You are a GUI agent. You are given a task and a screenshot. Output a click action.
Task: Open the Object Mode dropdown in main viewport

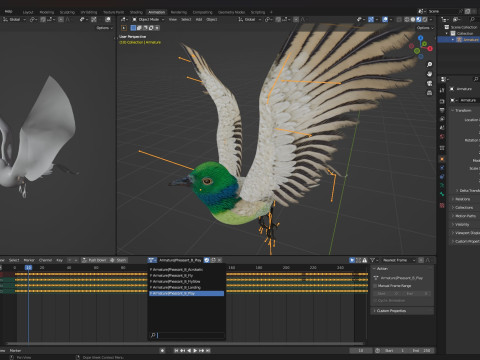click(x=149, y=20)
